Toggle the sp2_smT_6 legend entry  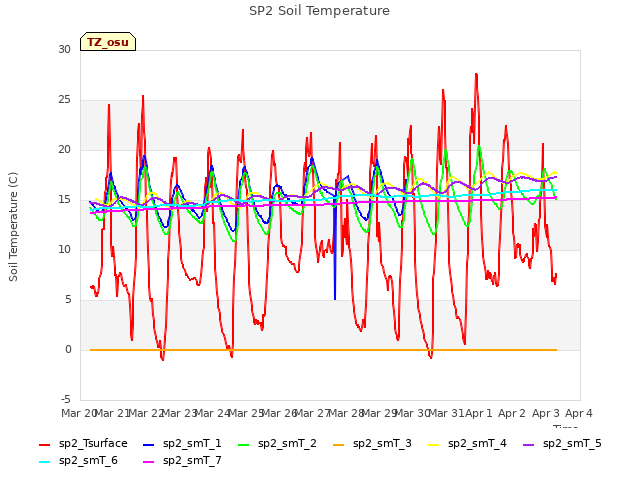point(78,461)
